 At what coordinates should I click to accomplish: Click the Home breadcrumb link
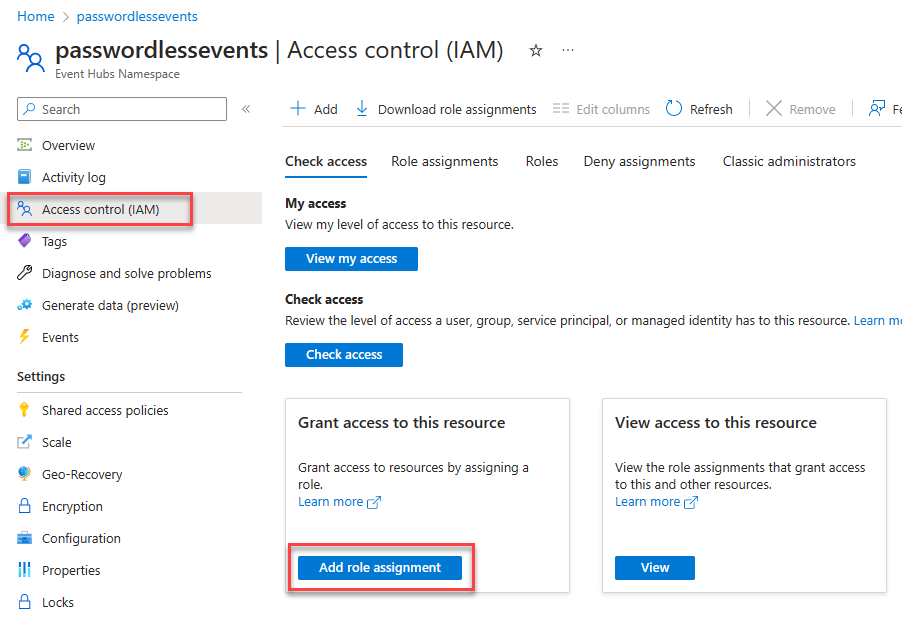35,16
